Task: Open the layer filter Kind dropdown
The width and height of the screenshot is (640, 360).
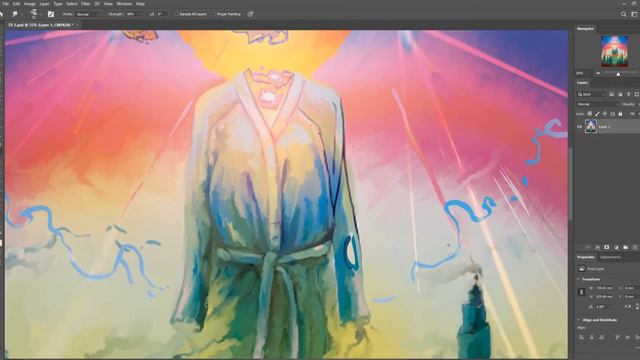Action: click(x=591, y=94)
